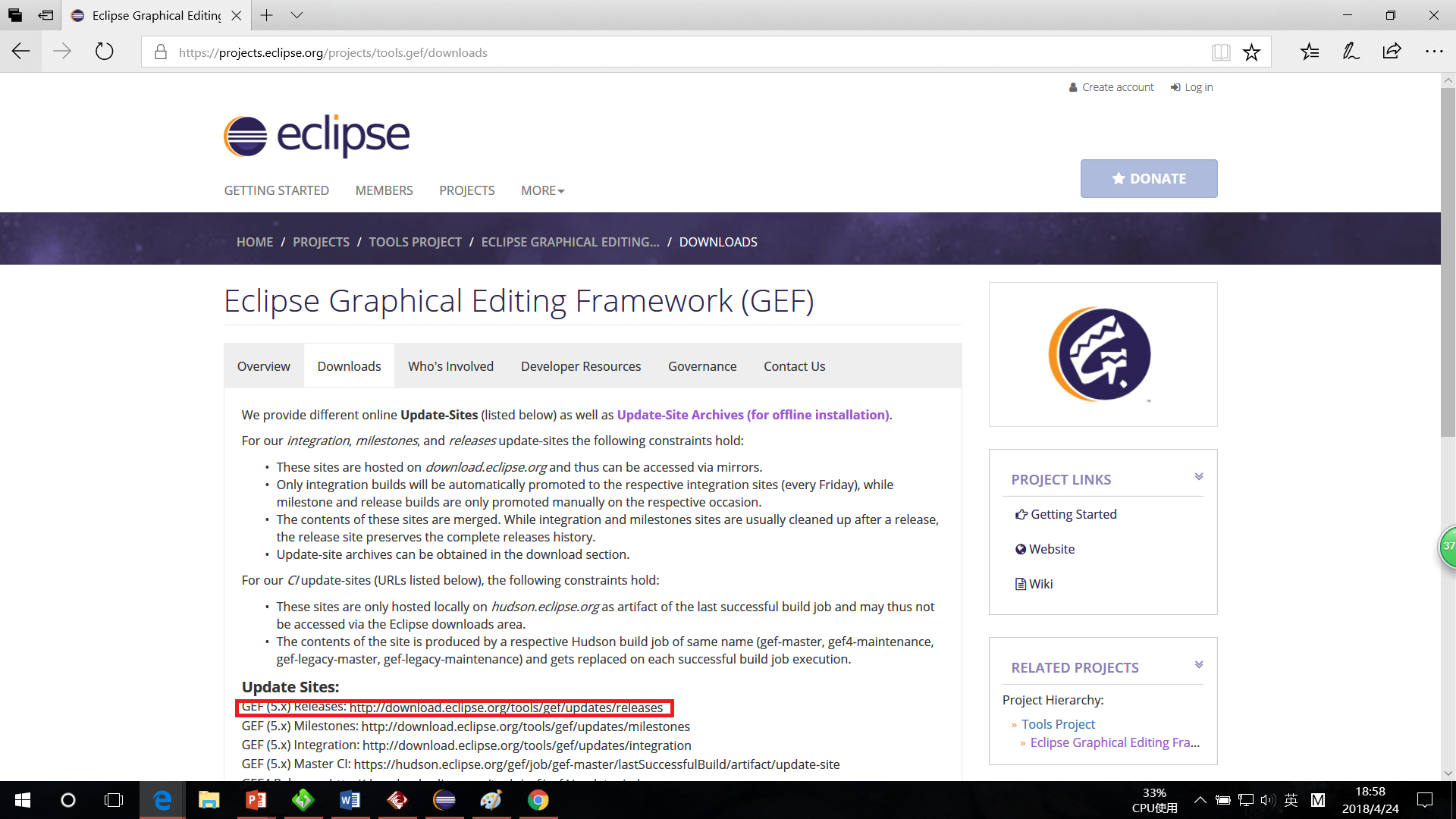Open PowerPoint from taskbar

[256, 800]
